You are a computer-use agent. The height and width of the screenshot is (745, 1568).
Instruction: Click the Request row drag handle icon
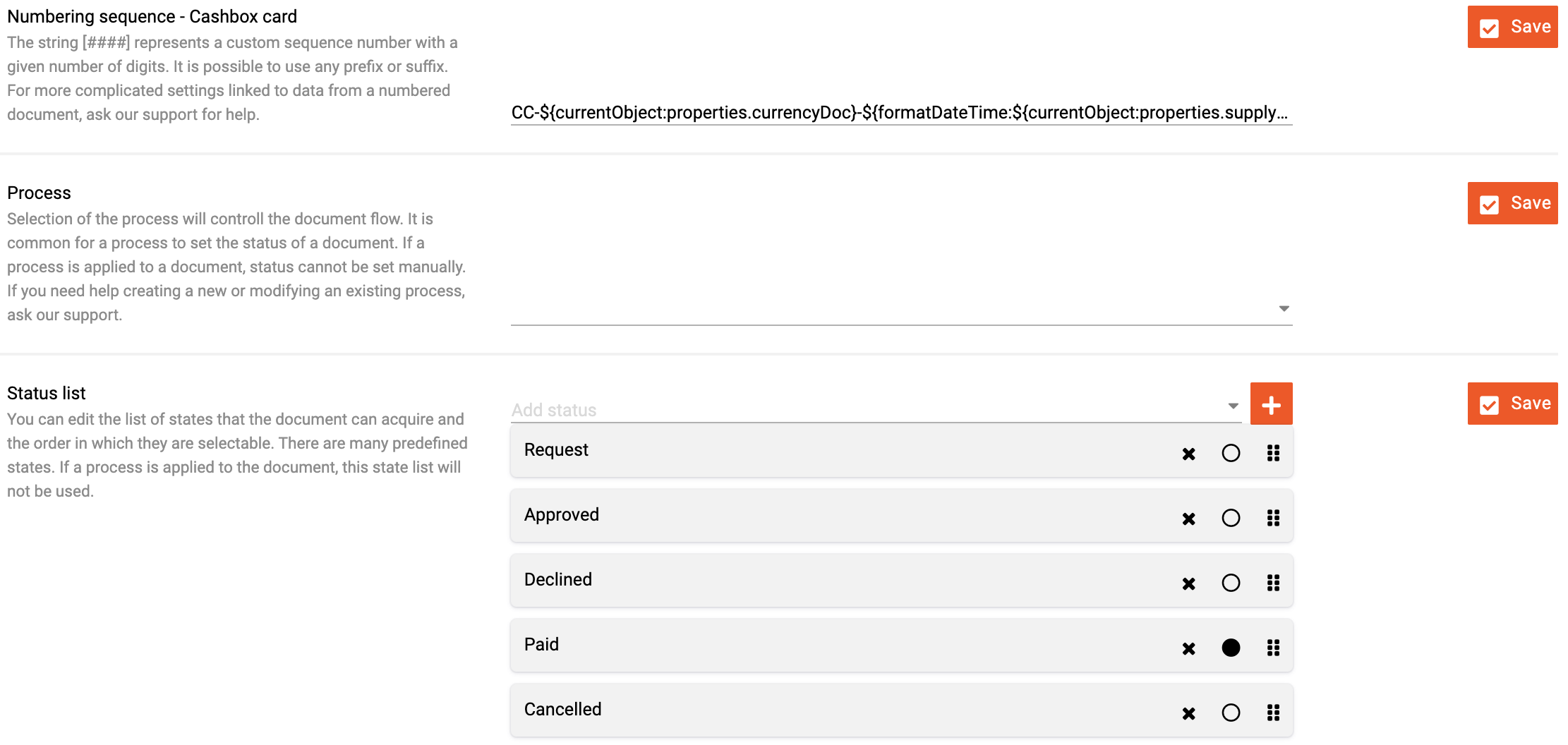coord(1273,453)
